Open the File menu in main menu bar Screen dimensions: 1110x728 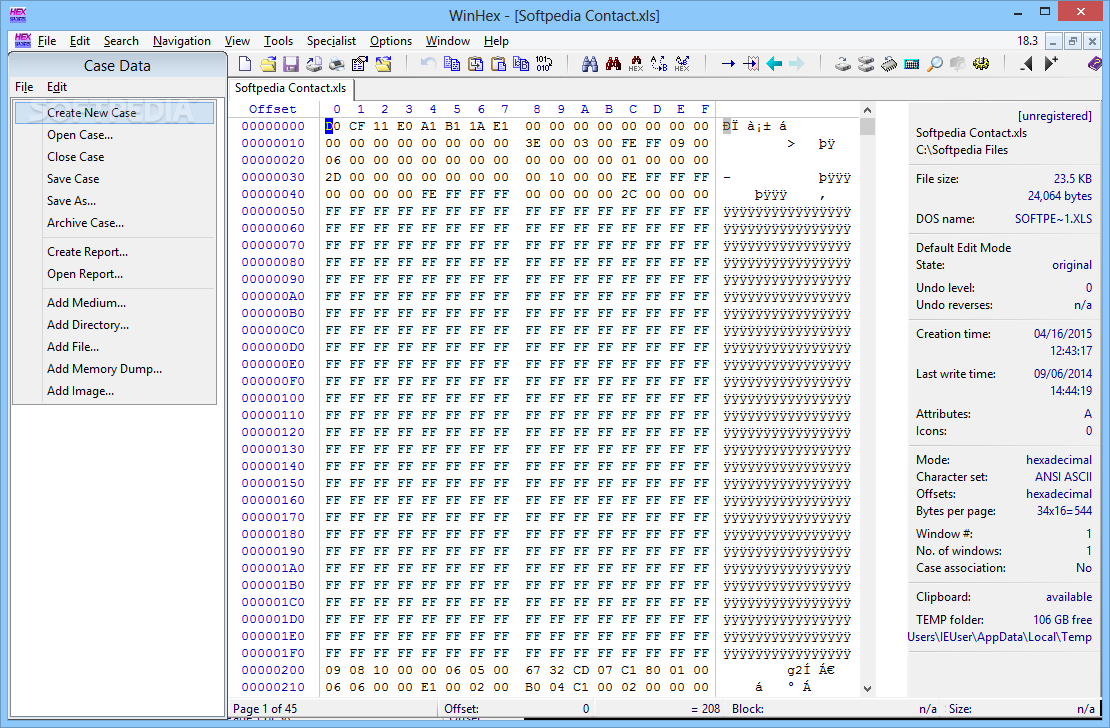[47, 41]
